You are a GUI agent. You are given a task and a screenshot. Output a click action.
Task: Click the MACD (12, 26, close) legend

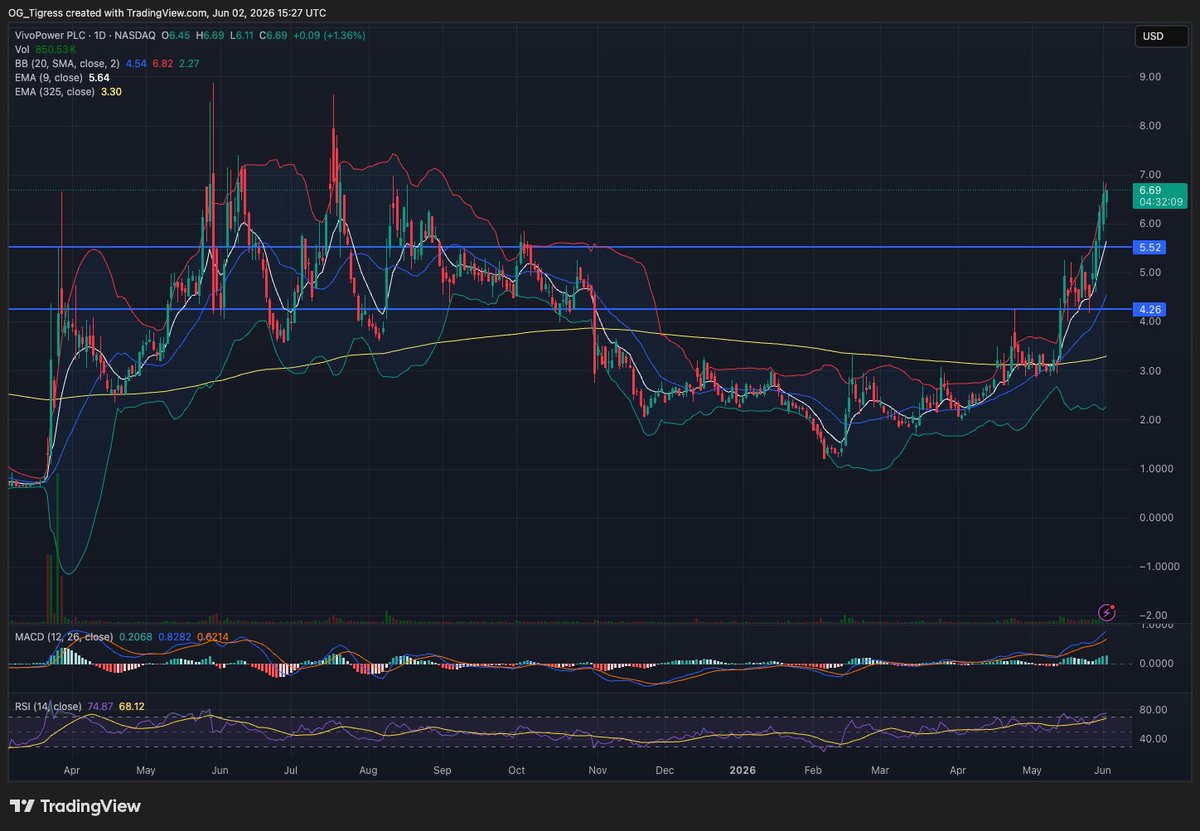click(x=62, y=636)
